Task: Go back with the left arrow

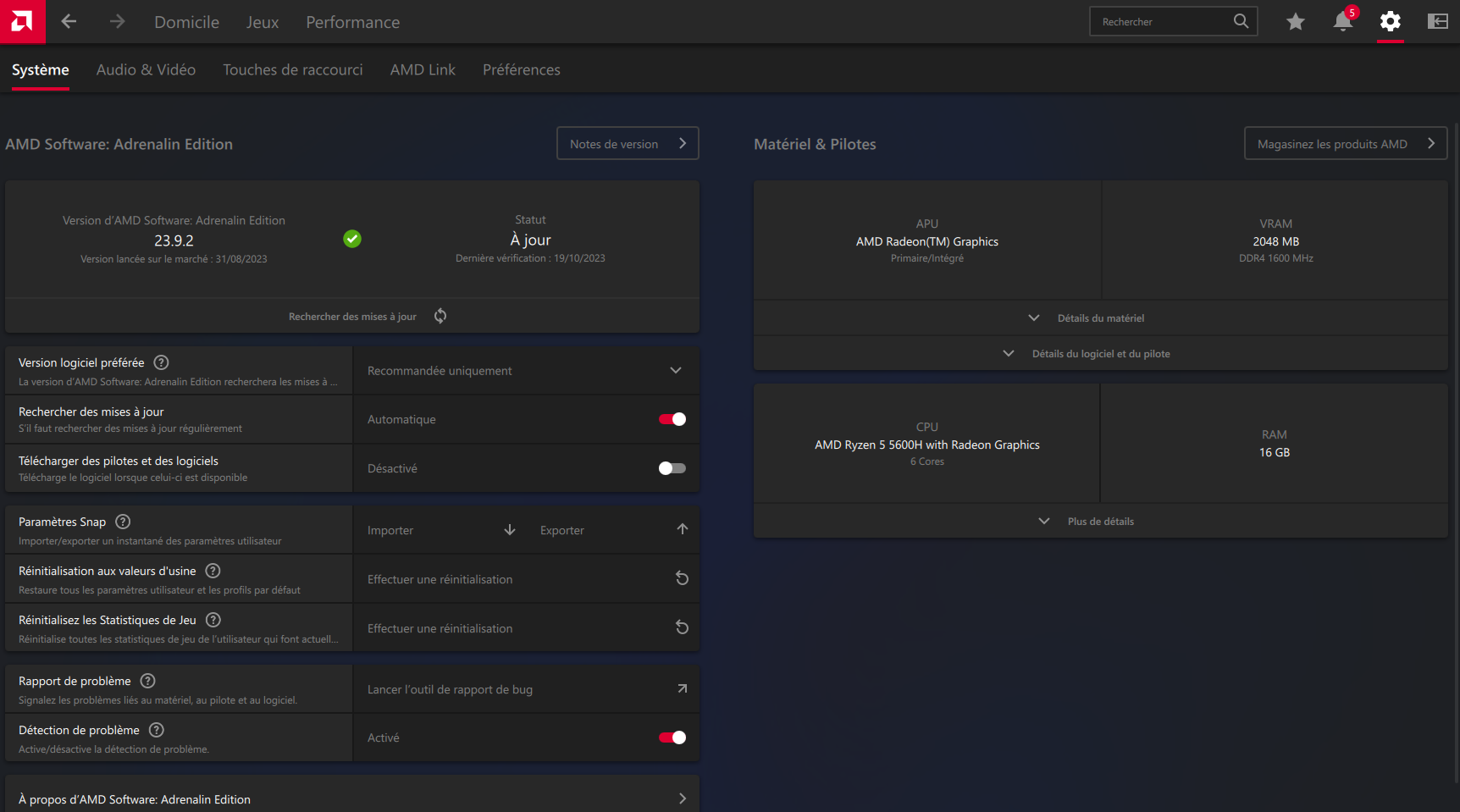Action: click(69, 21)
